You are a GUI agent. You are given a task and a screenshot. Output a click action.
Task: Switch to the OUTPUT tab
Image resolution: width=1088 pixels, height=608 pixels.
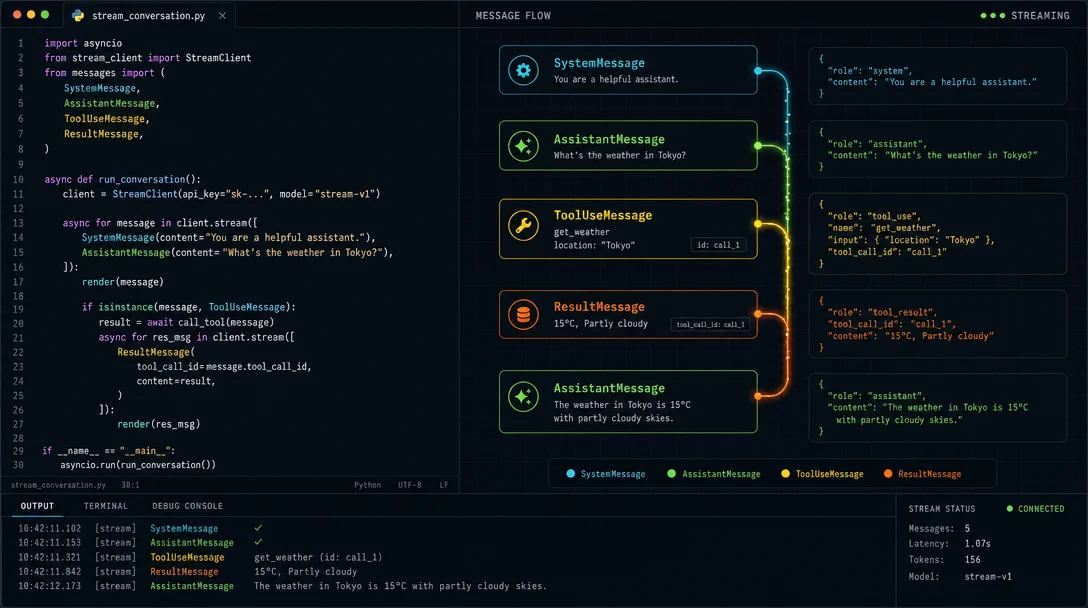(x=37, y=506)
